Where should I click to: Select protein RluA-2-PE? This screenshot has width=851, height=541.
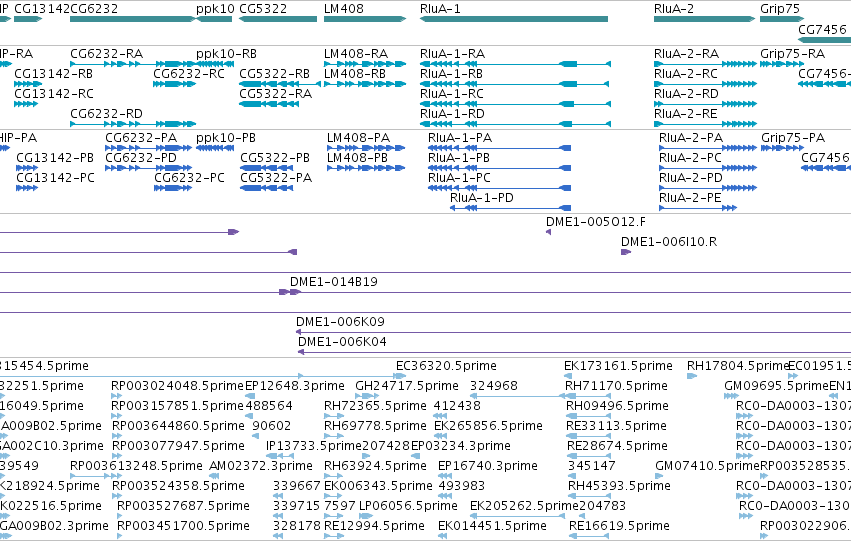click(698, 208)
